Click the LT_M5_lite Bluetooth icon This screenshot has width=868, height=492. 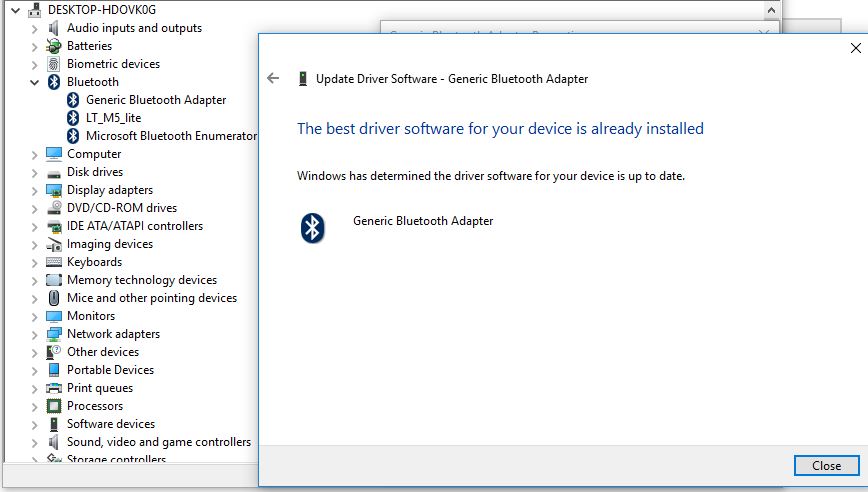click(73, 118)
